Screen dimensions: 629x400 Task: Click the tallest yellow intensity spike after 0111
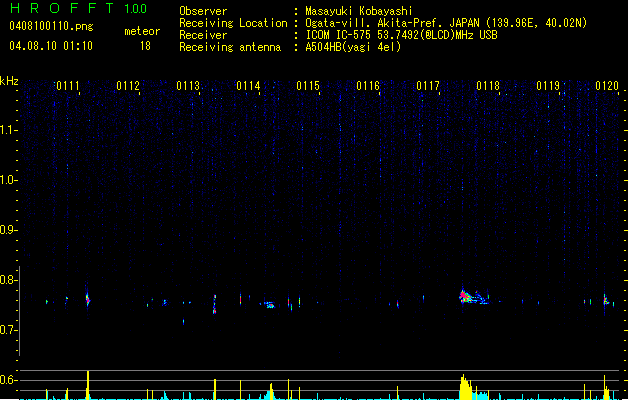click(x=88, y=385)
